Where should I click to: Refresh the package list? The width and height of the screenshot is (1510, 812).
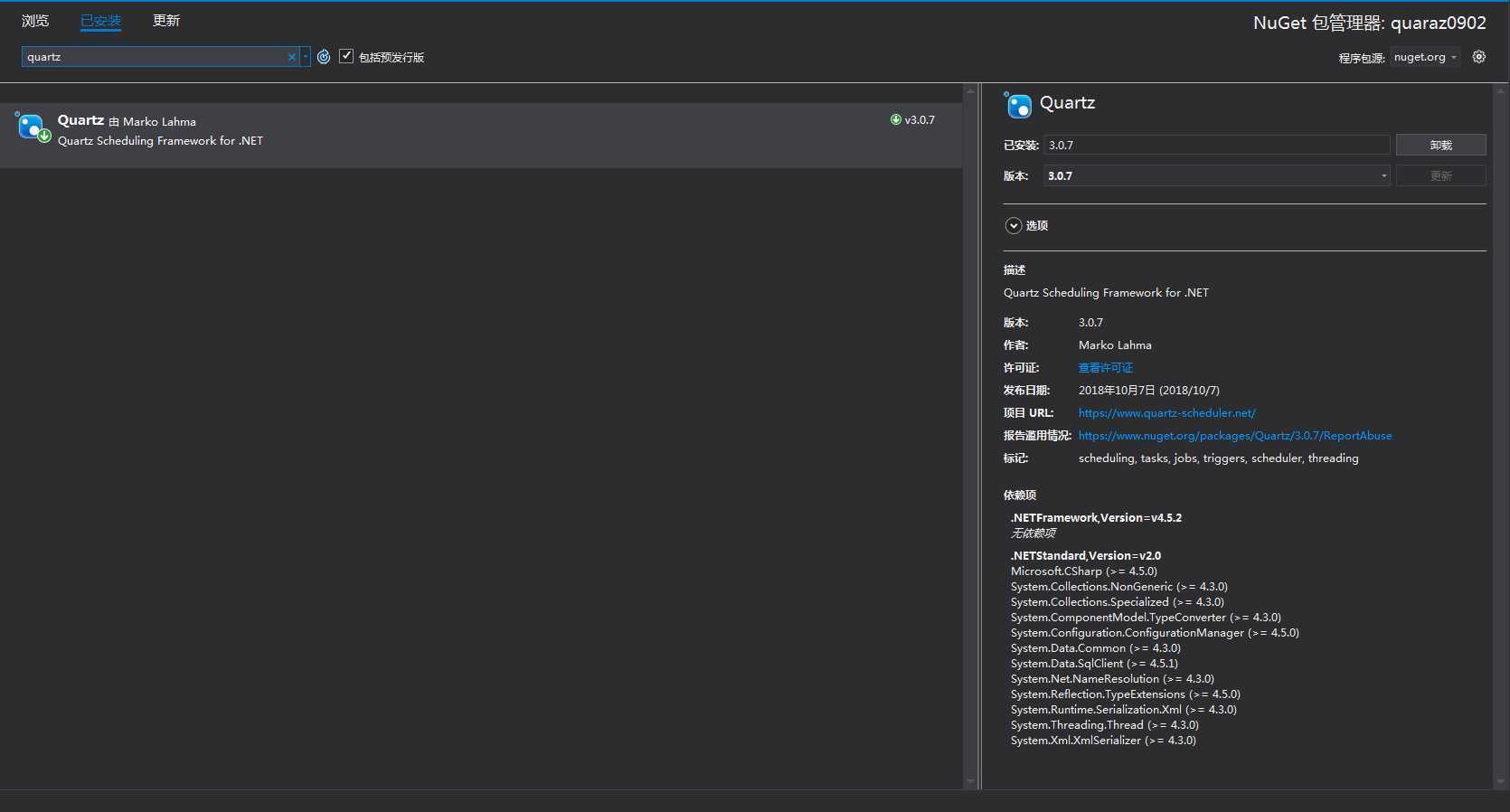324,57
